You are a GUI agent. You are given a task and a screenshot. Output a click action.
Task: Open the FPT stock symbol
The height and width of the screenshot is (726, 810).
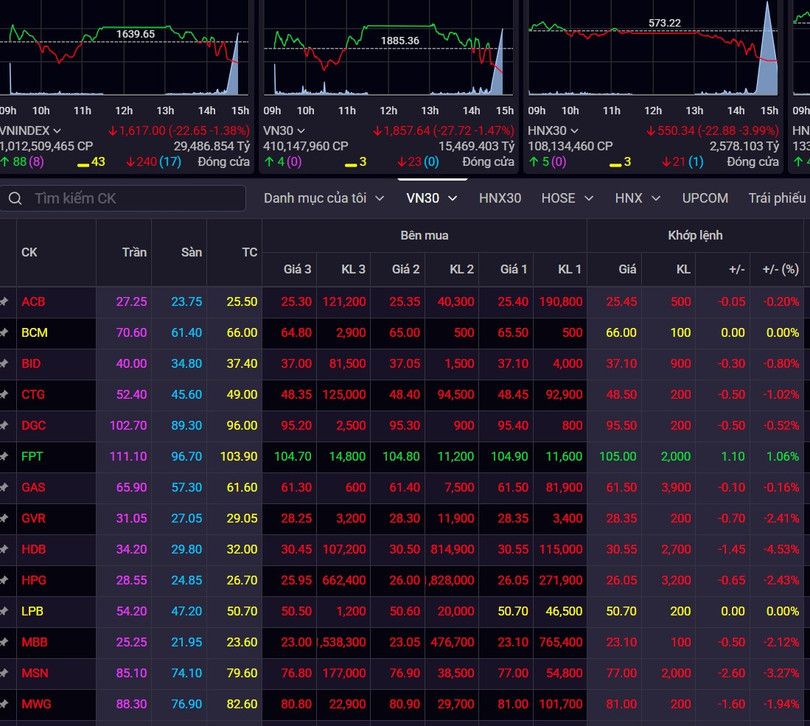33,456
